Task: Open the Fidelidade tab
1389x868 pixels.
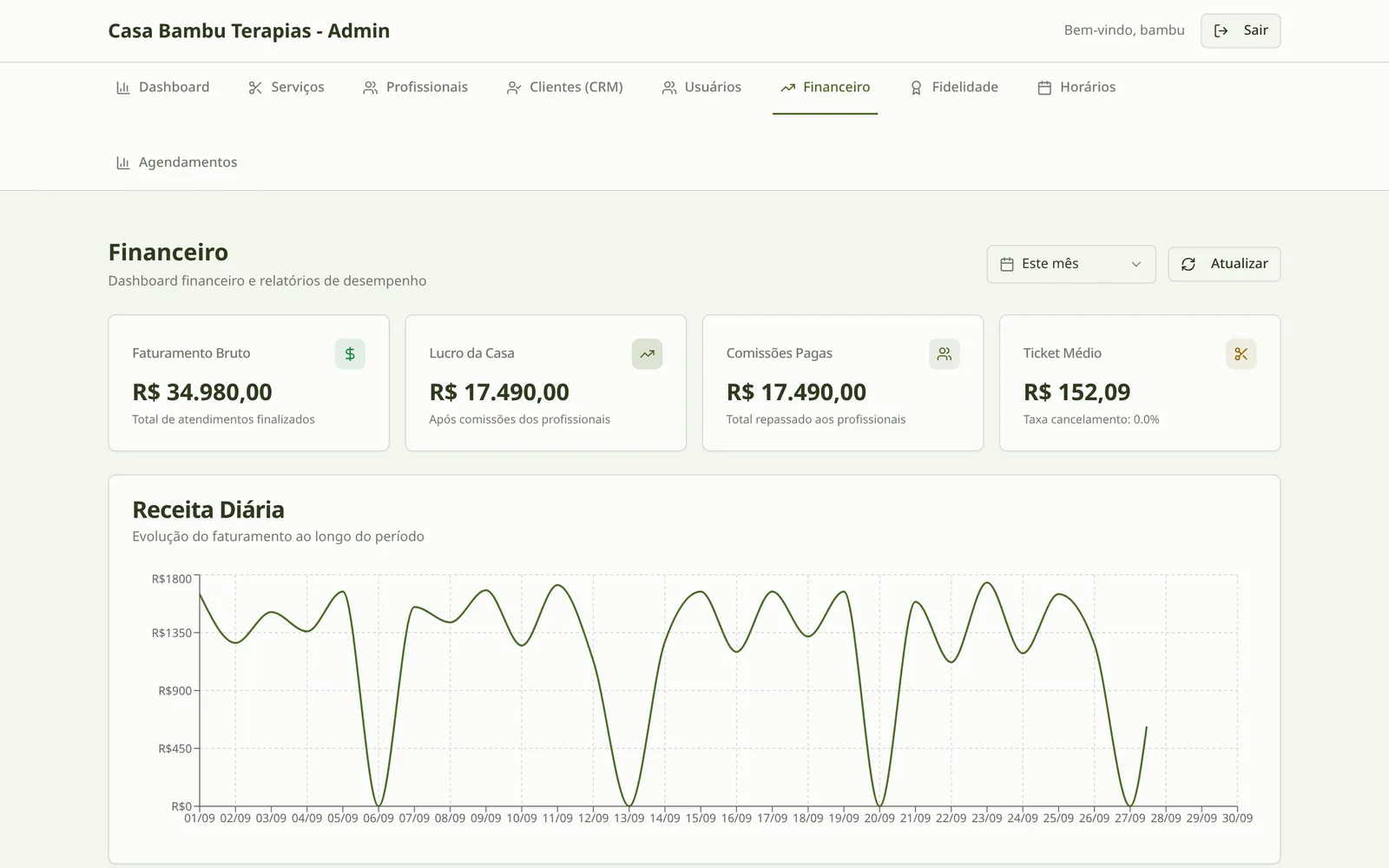Action: pos(954,88)
